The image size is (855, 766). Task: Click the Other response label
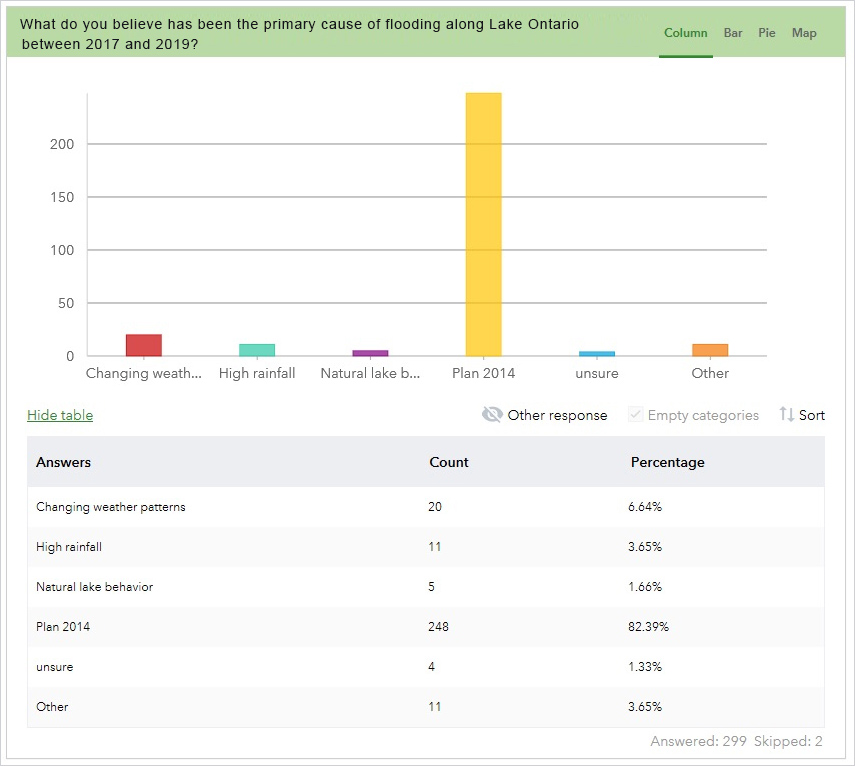coord(557,415)
